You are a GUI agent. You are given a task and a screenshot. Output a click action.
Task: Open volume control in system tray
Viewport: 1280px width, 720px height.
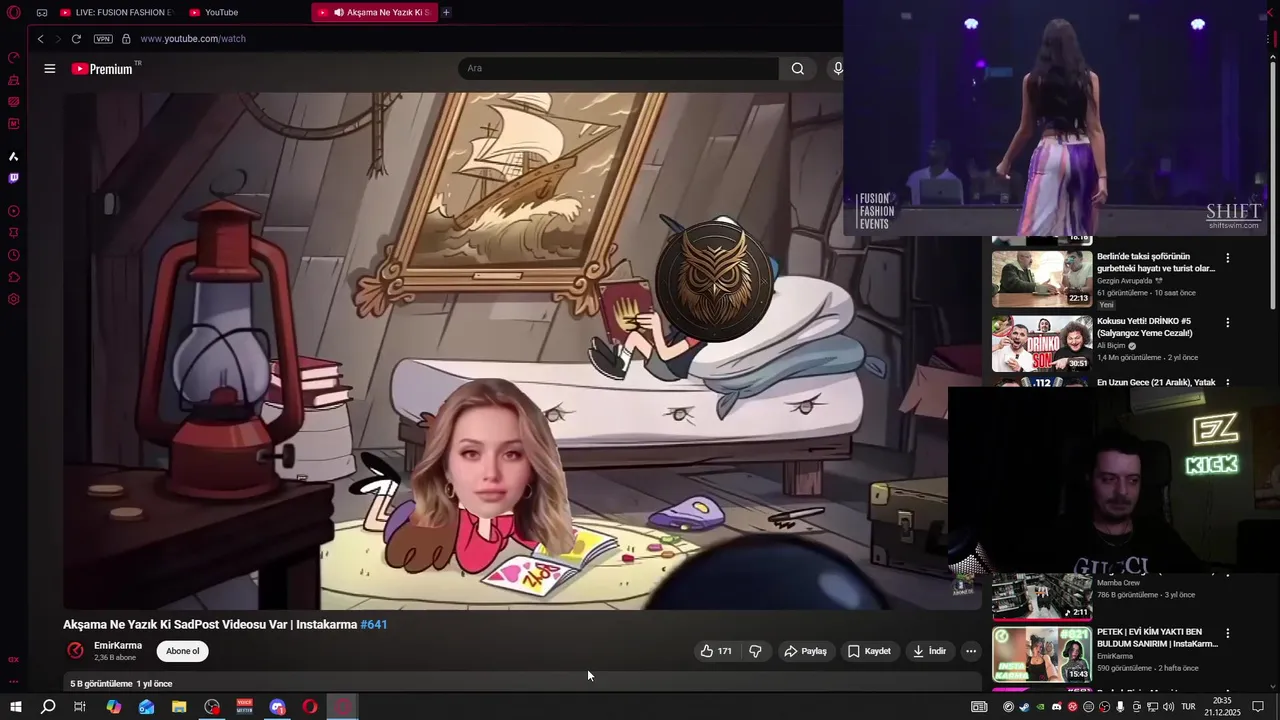[x=1168, y=707]
